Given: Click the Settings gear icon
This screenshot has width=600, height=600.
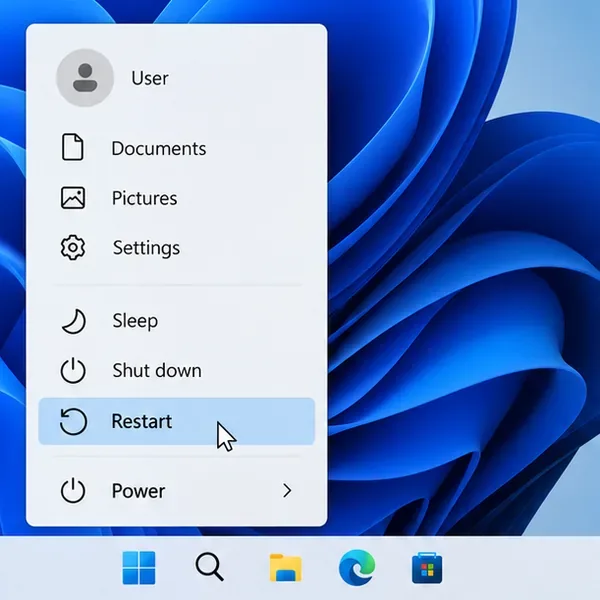Looking at the screenshot, I should pos(73,248).
